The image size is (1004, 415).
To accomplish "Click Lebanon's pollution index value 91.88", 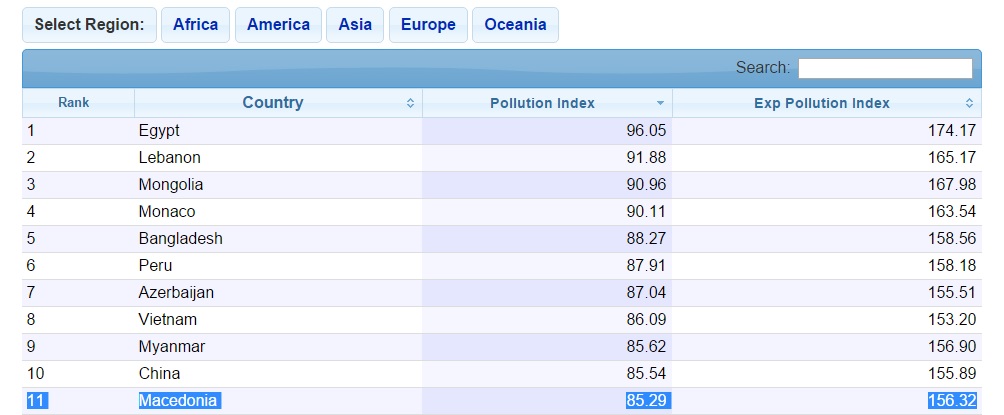I will pos(646,158).
